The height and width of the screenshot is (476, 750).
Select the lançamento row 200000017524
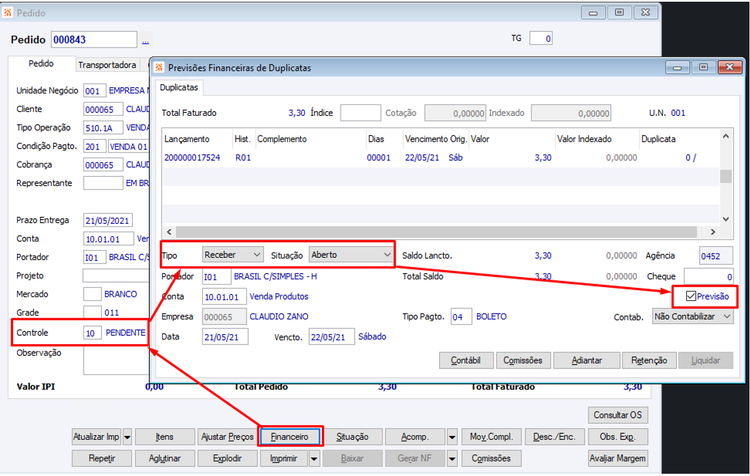440,158
